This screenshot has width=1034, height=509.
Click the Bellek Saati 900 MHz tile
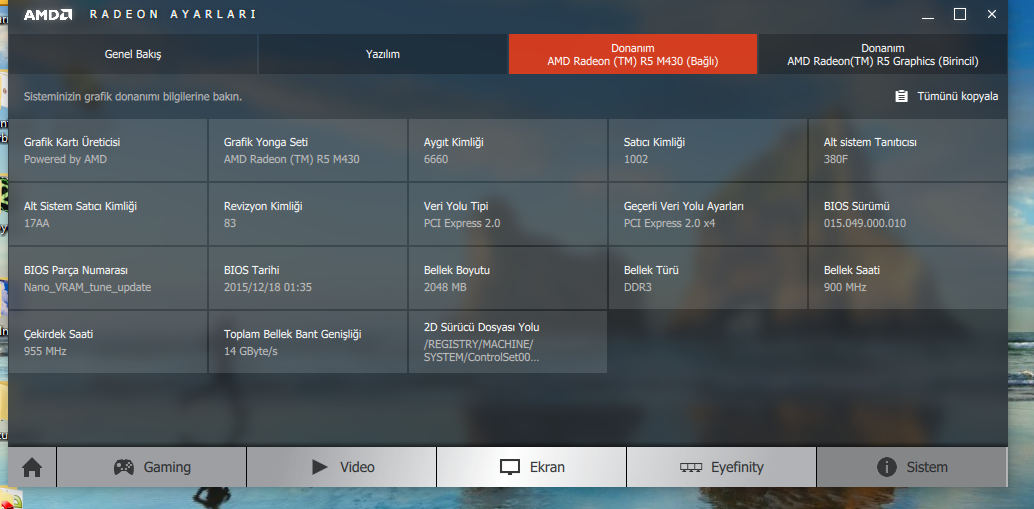click(908, 278)
